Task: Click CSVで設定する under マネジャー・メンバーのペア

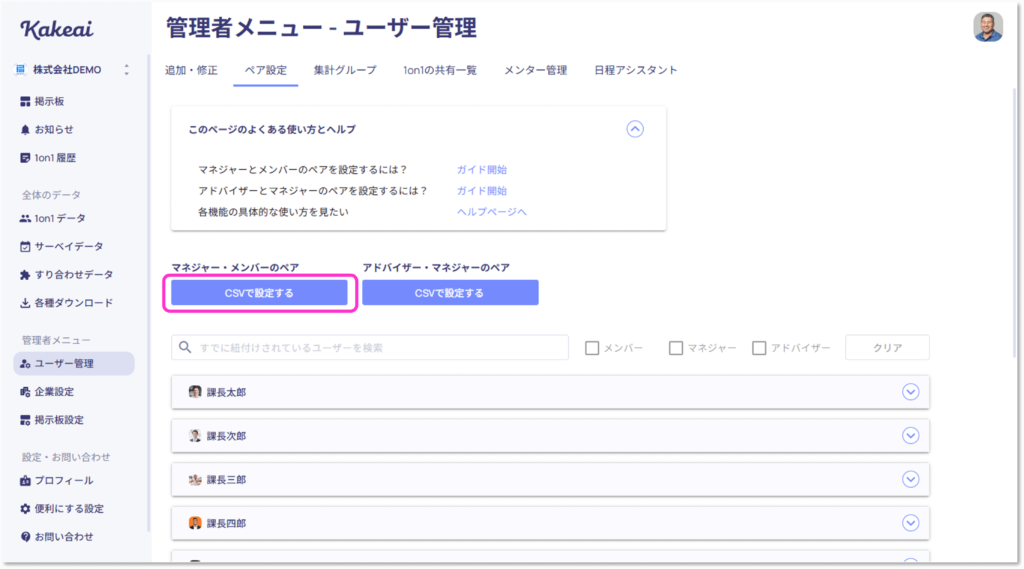Action: coord(259,293)
